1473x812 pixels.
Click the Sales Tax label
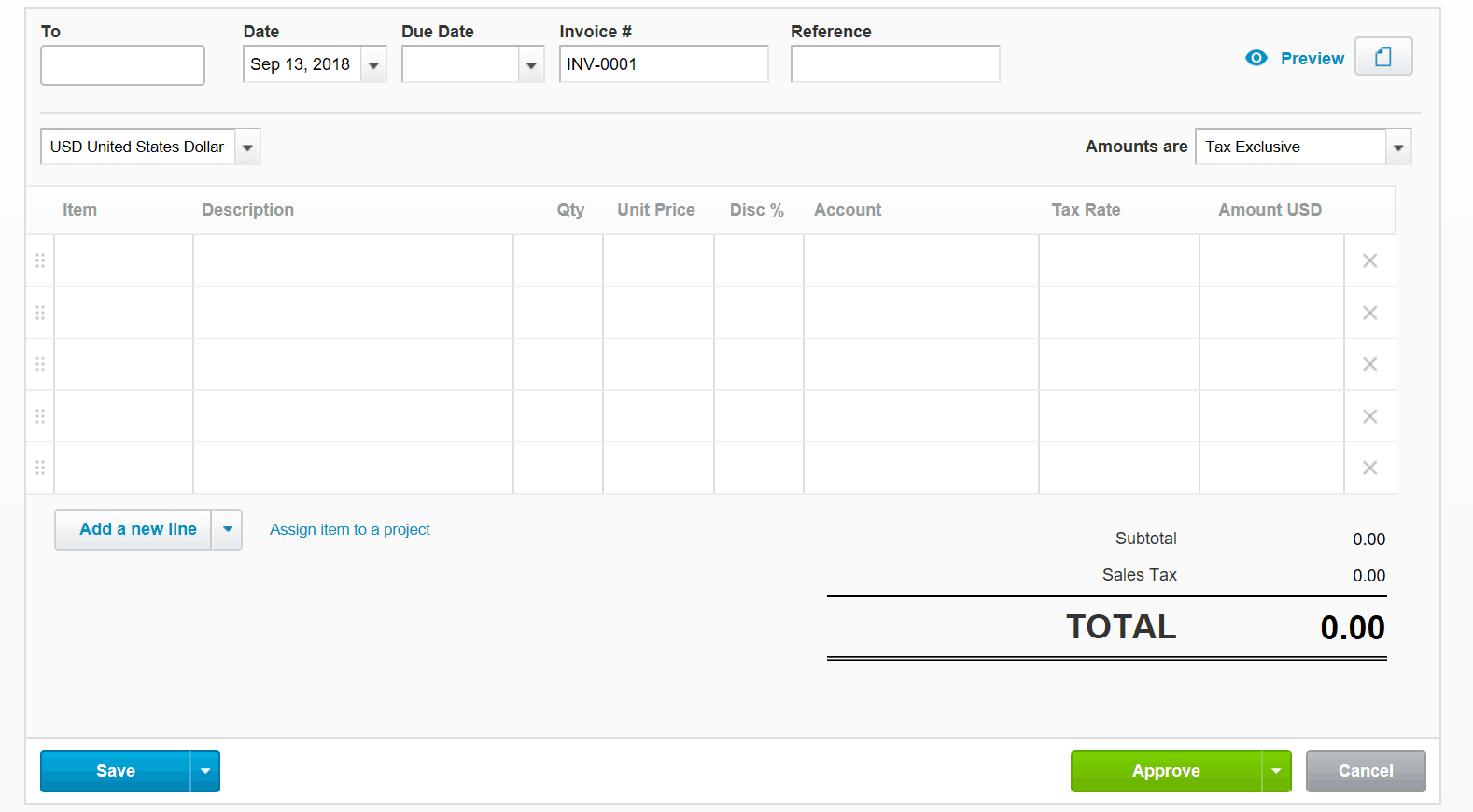pyautogui.click(x=1139, y=575)
